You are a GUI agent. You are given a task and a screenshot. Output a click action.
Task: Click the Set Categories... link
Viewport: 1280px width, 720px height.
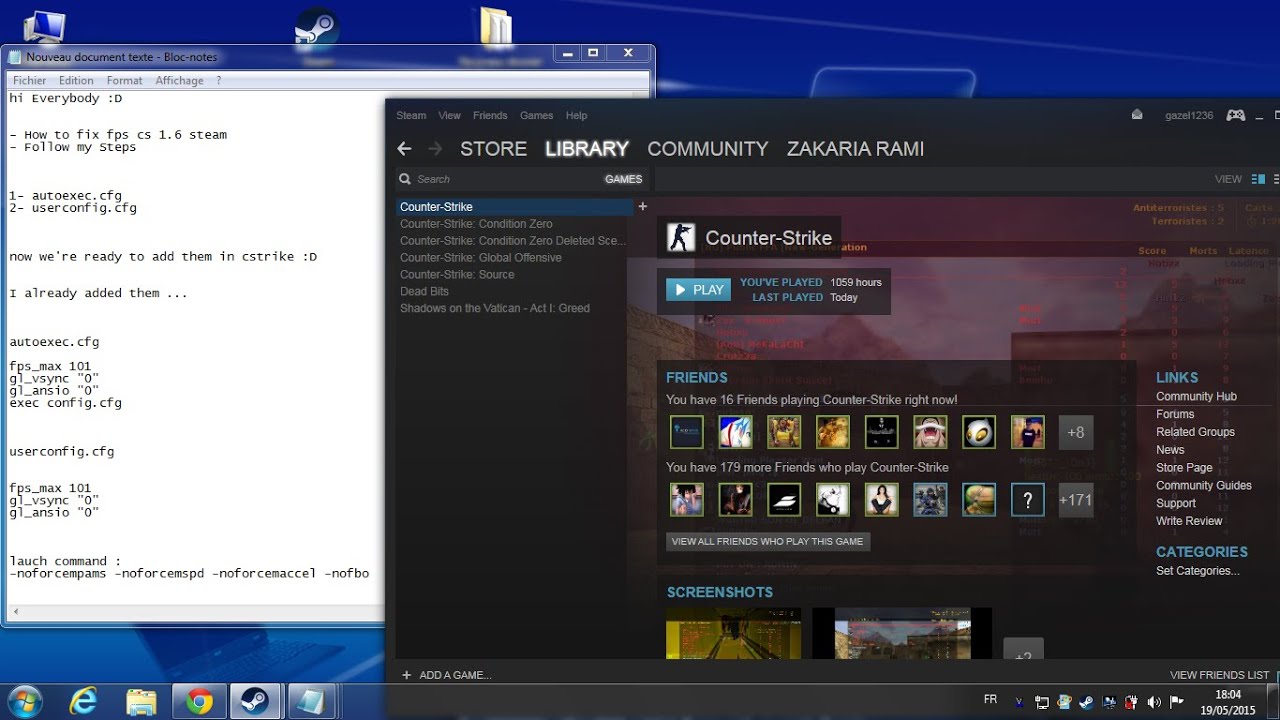click(1197, 571)
